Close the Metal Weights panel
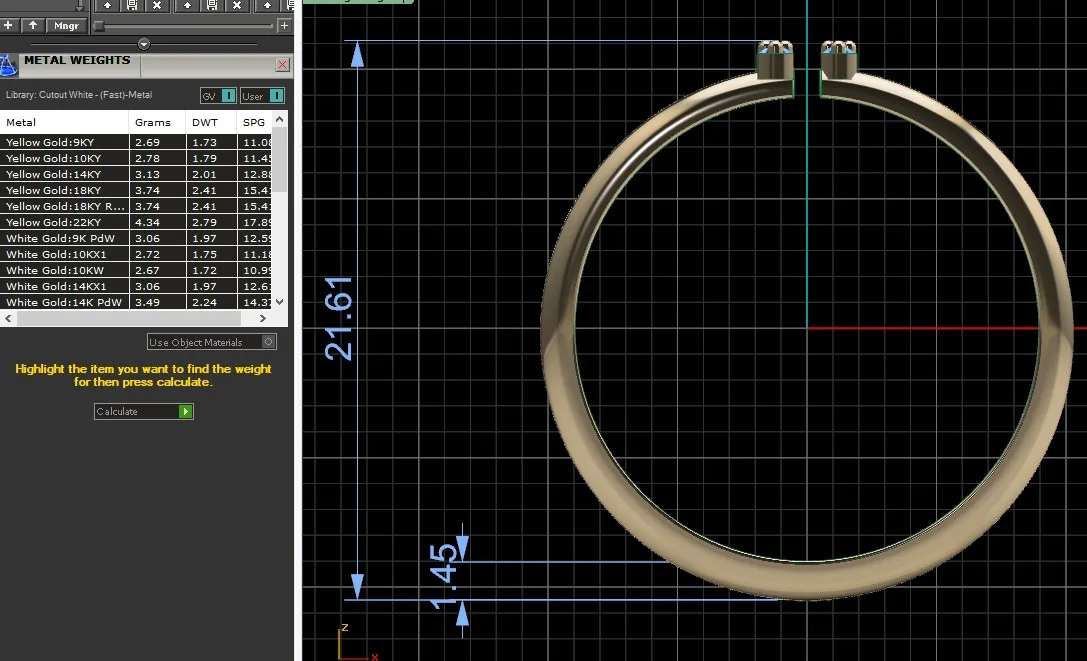Image resolution: width=1087 pixels, height=661 pixels. tap(282, 65)
